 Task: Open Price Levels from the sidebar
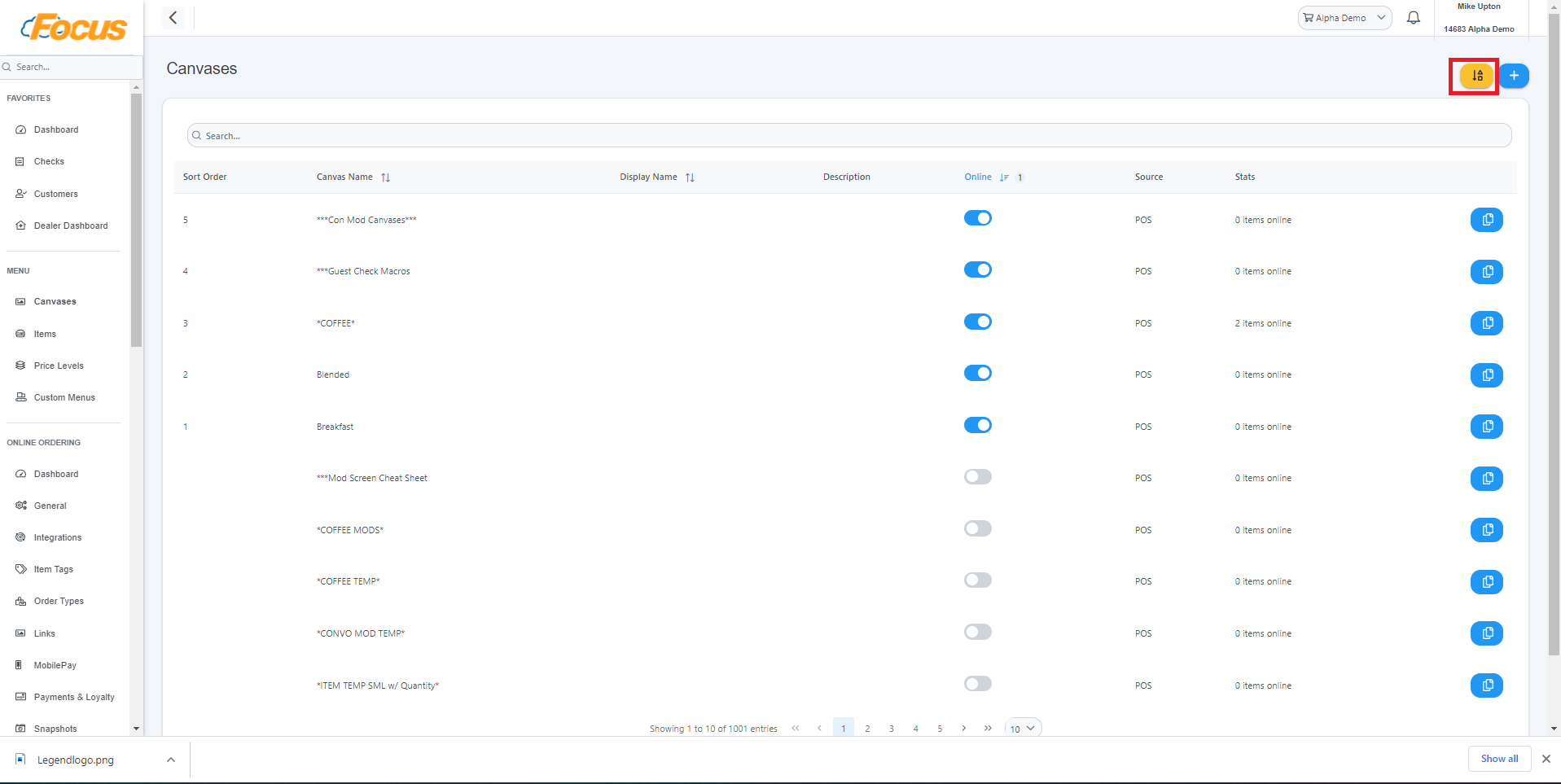(x=59, y=366)
